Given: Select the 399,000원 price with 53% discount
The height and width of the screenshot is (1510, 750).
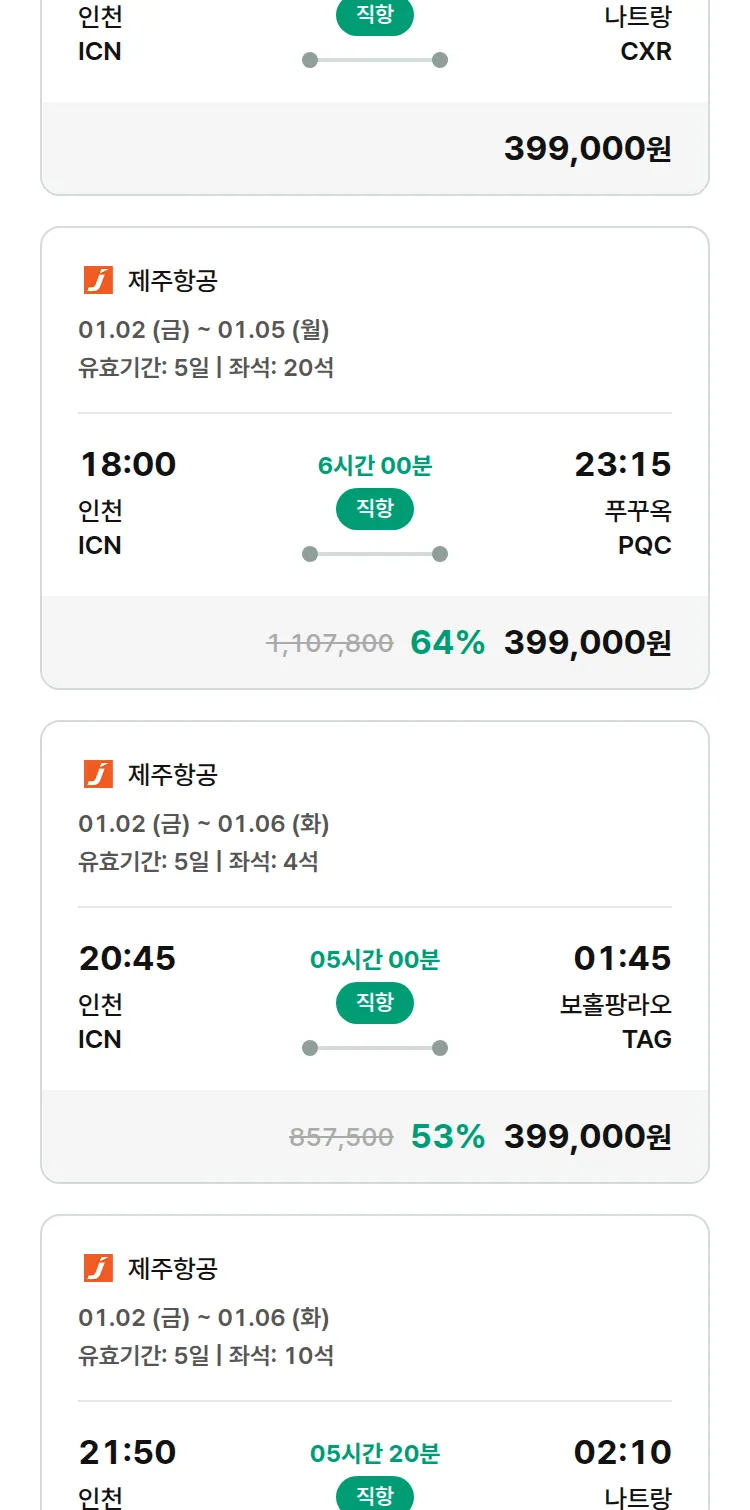Looking at the screenshot, I should click(x=587, y=1137).
